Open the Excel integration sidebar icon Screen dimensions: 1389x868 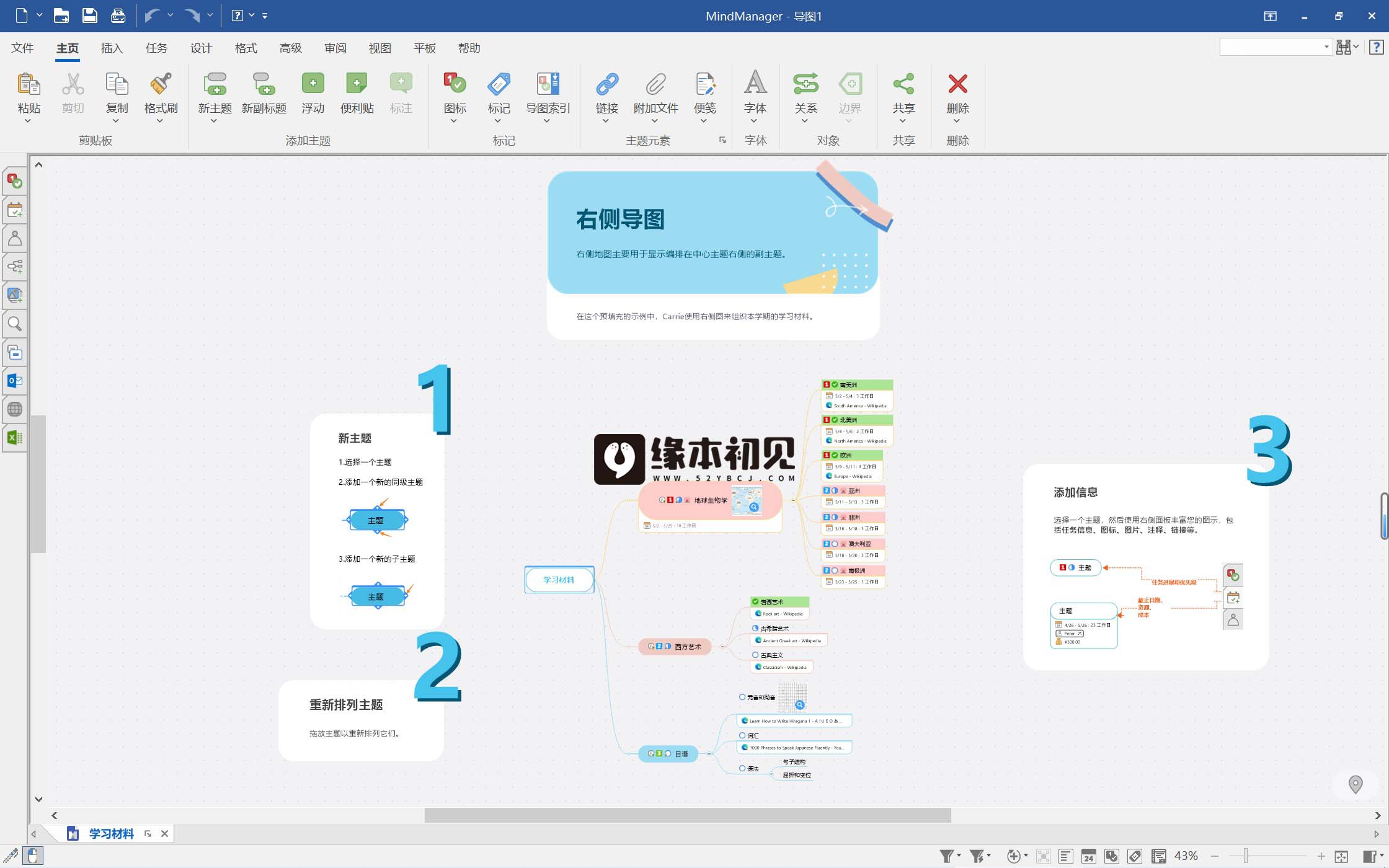pyautogui.click(x=15, y=437)
